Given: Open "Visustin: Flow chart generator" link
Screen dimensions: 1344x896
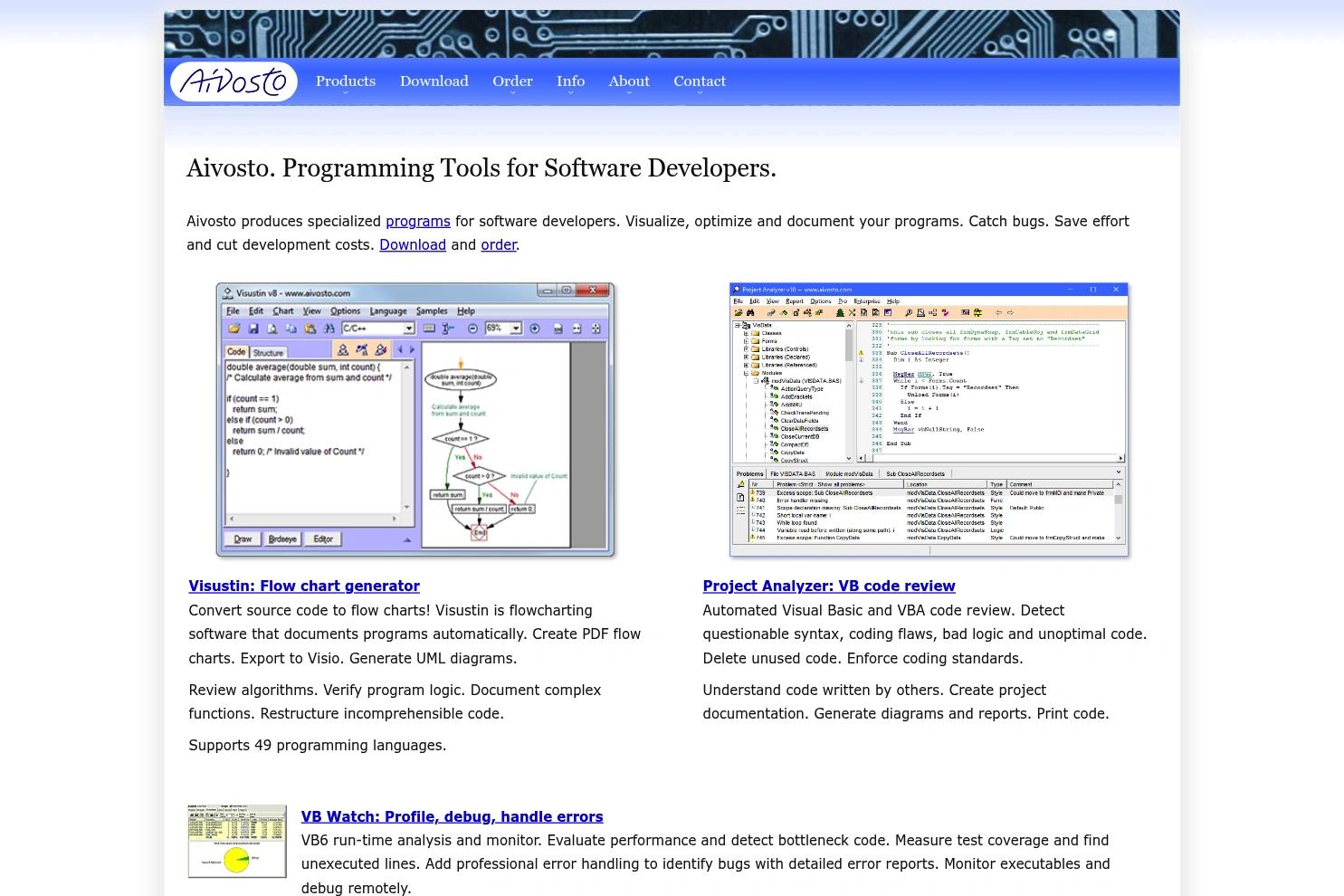Looking at the screenshot, I should click(304, 586).
